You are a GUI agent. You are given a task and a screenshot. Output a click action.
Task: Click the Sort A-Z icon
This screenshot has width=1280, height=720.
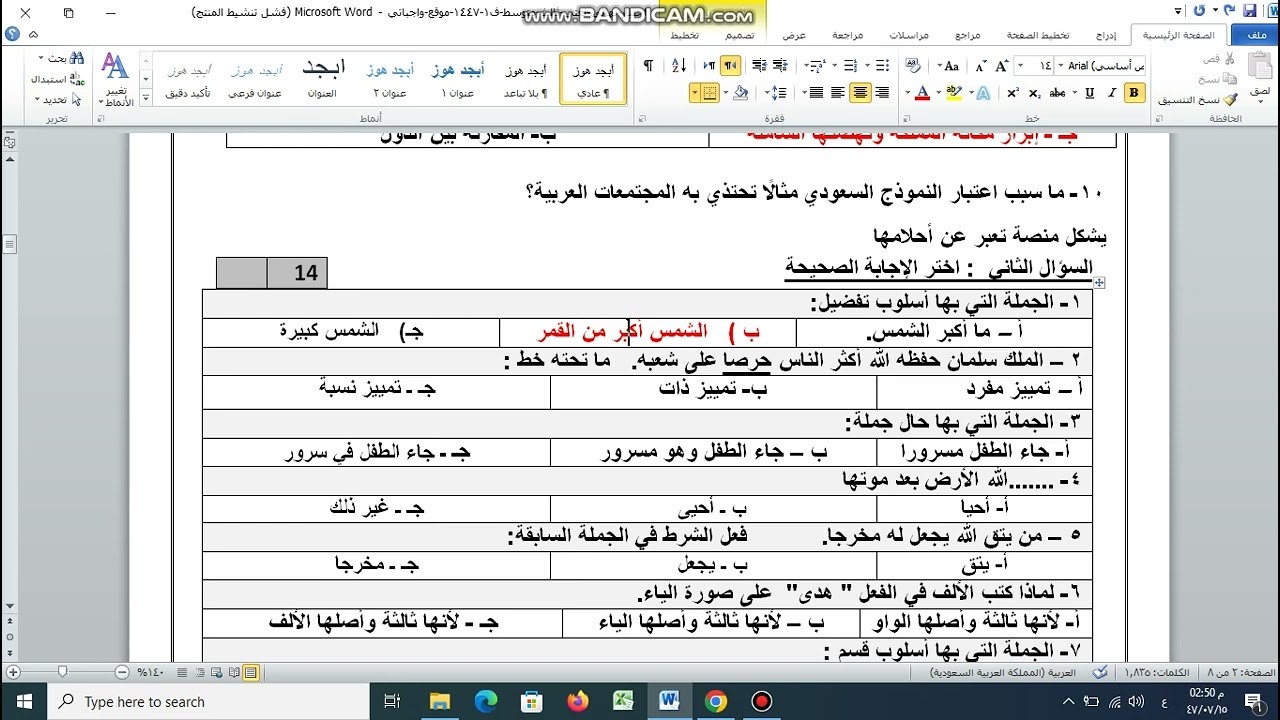point(678,66)
